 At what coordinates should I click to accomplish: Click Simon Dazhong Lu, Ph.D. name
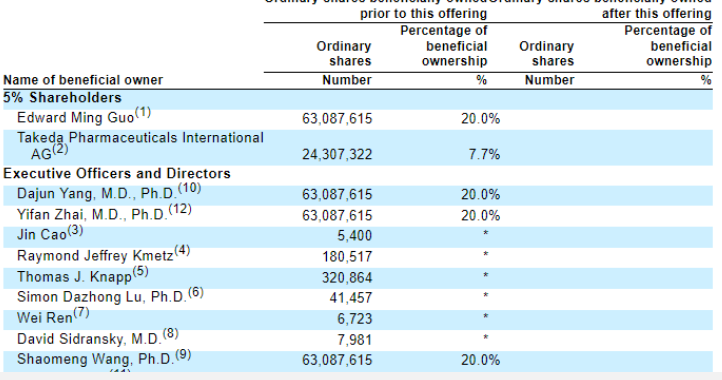coord(102,297)
